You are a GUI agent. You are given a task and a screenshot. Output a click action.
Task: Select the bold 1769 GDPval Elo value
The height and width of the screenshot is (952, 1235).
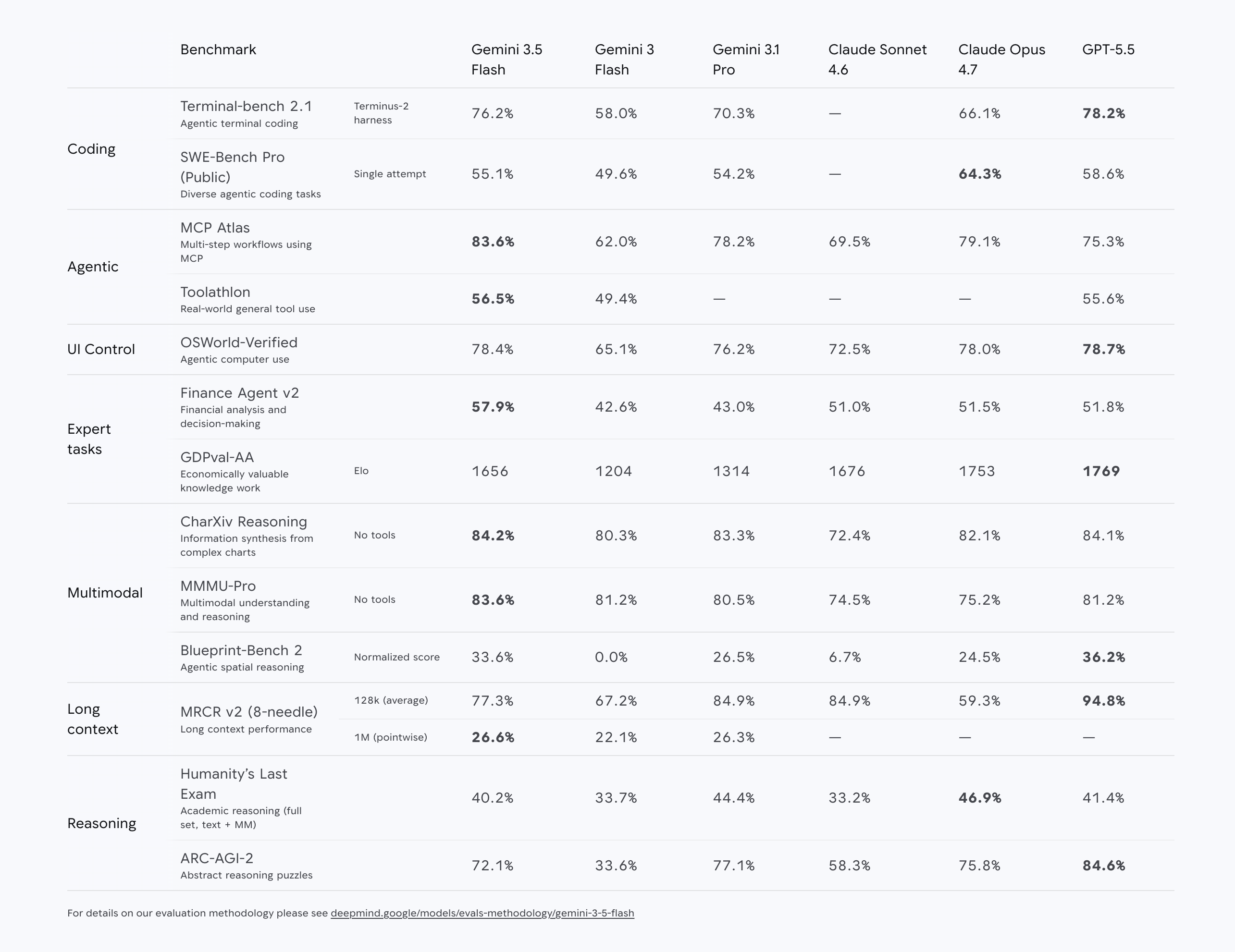tap(1101, 471)
